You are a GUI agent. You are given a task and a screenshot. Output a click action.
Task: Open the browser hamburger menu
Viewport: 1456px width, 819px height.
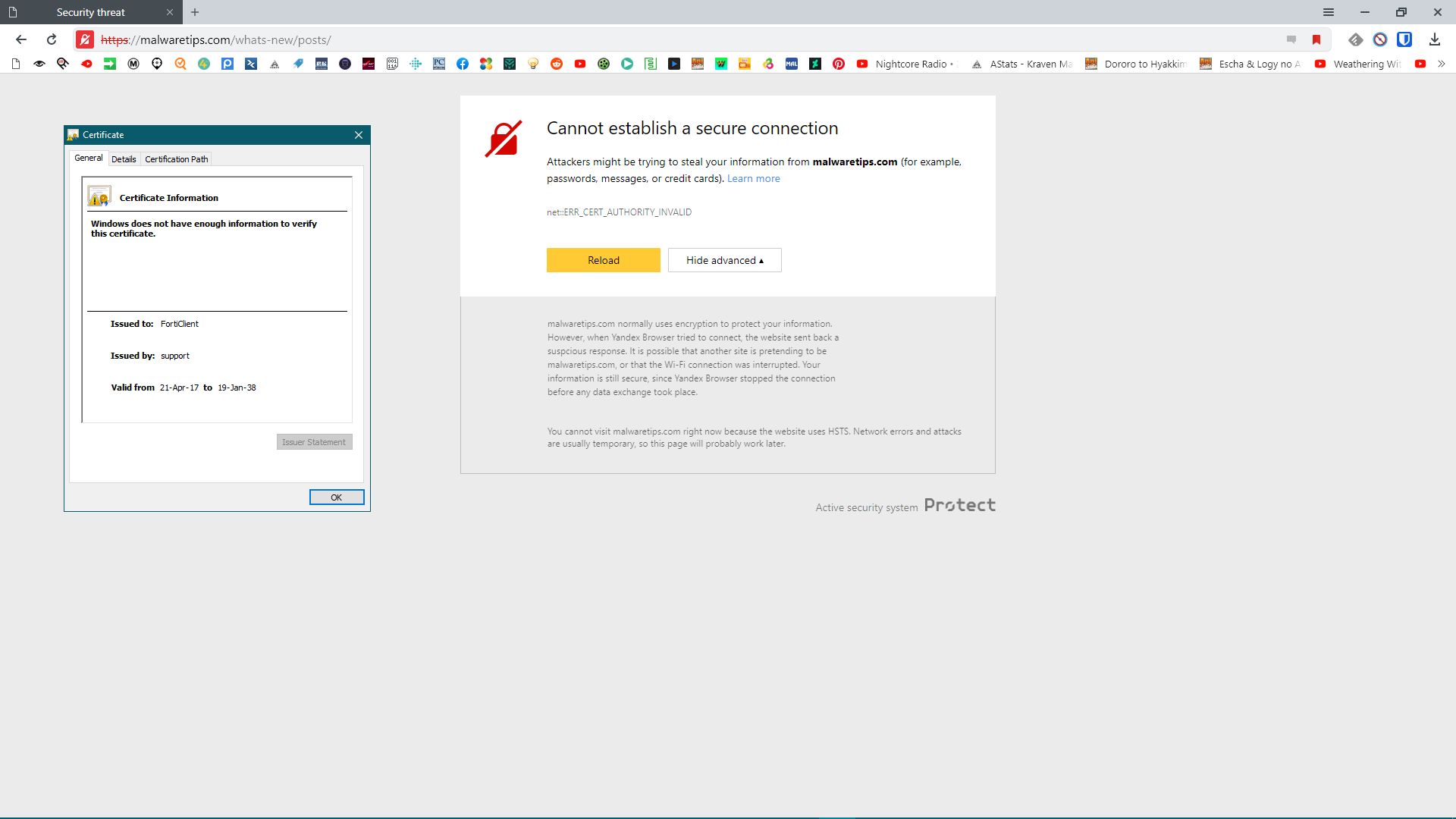click(1329, 12)
